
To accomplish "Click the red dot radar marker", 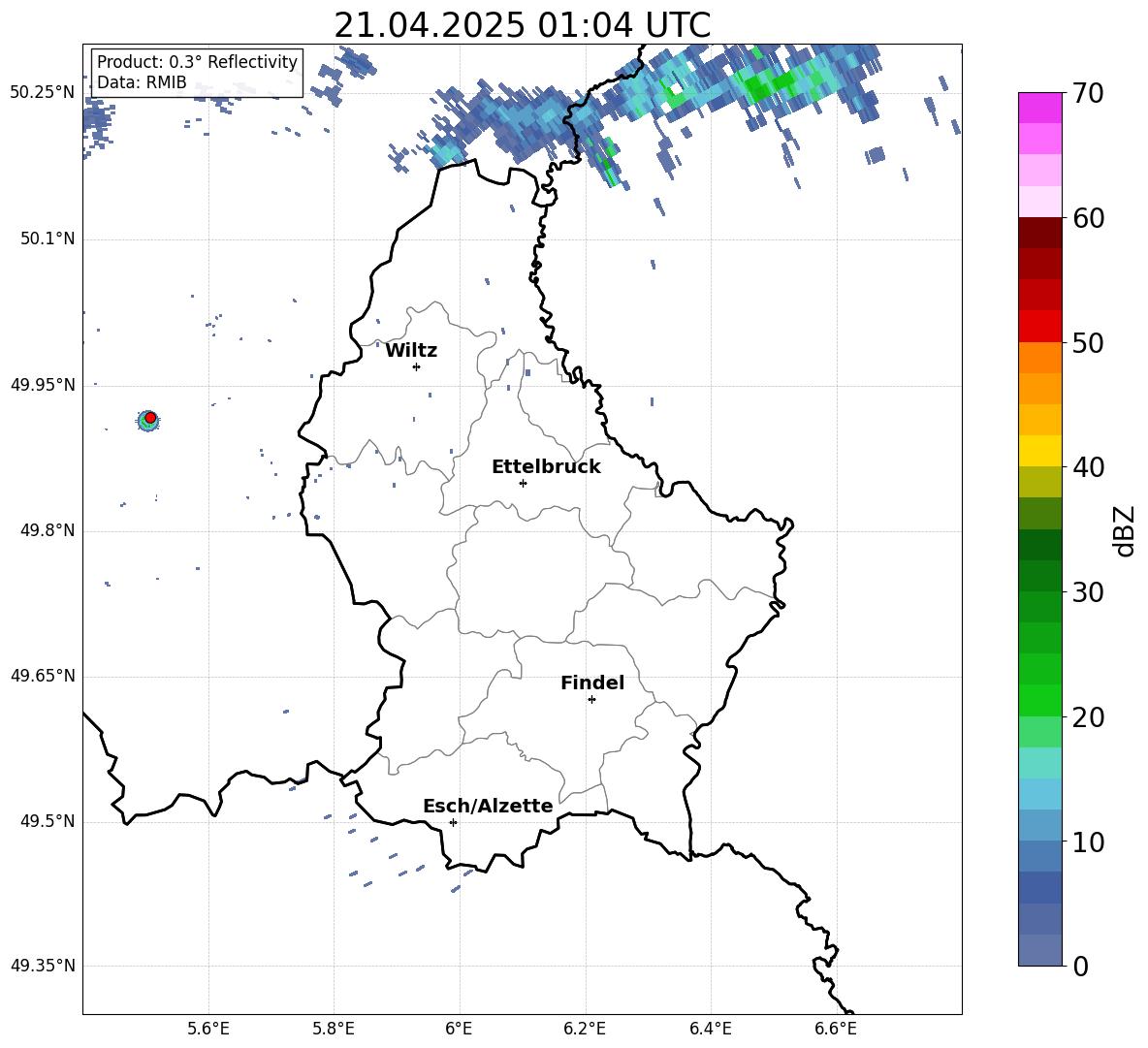I will (x=150, y=417).
